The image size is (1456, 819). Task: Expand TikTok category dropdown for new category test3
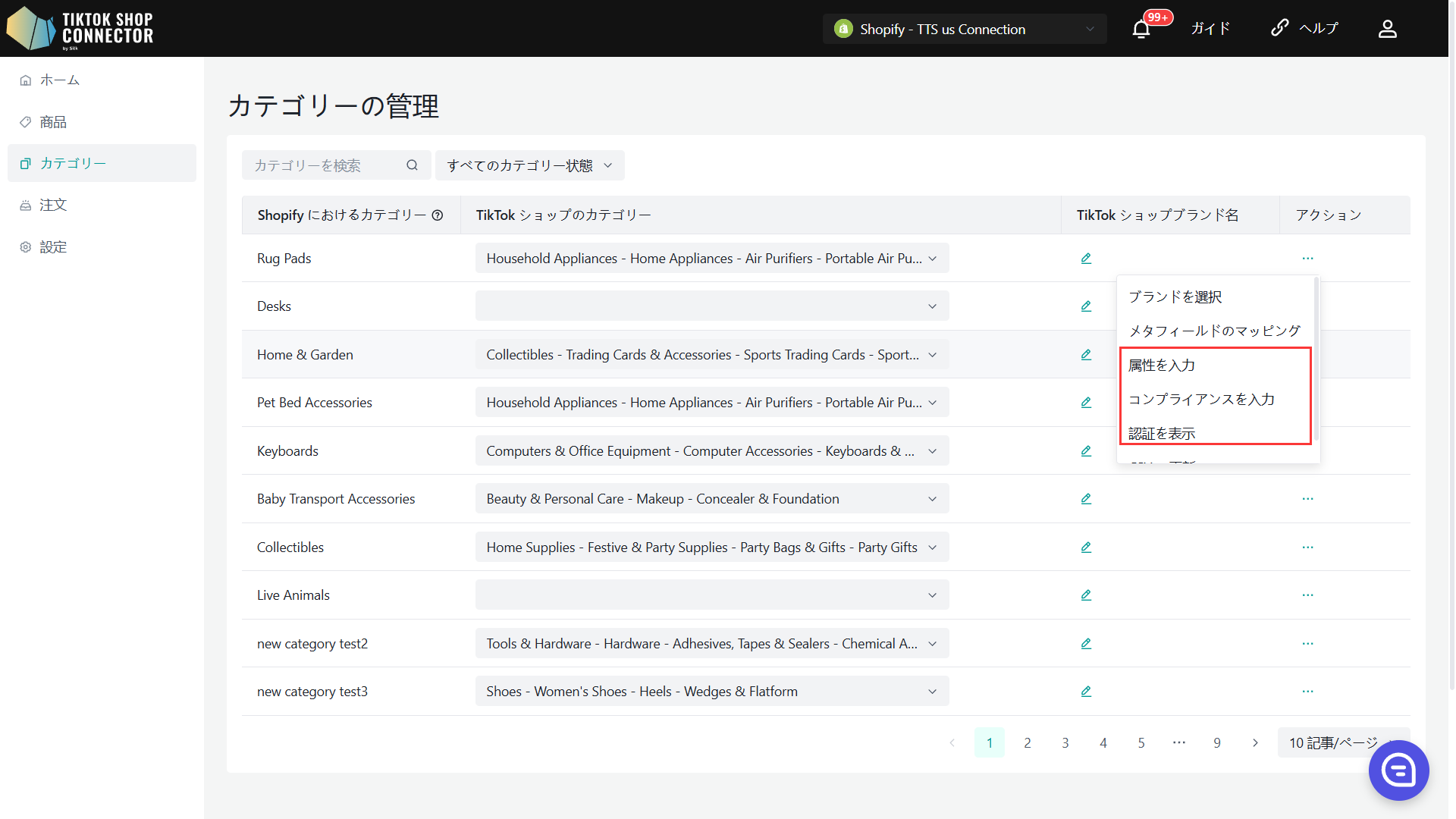pos(712,692)
